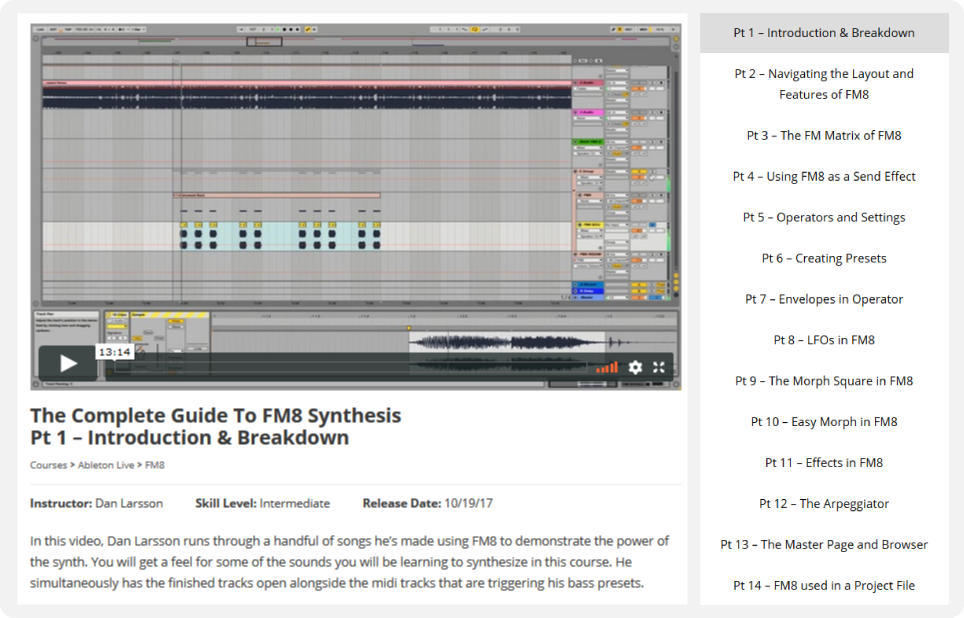Open the Courses breadcrumb link
Viewport: 964px width, 618px height.
pyautogui.click(x=49, y=465)
